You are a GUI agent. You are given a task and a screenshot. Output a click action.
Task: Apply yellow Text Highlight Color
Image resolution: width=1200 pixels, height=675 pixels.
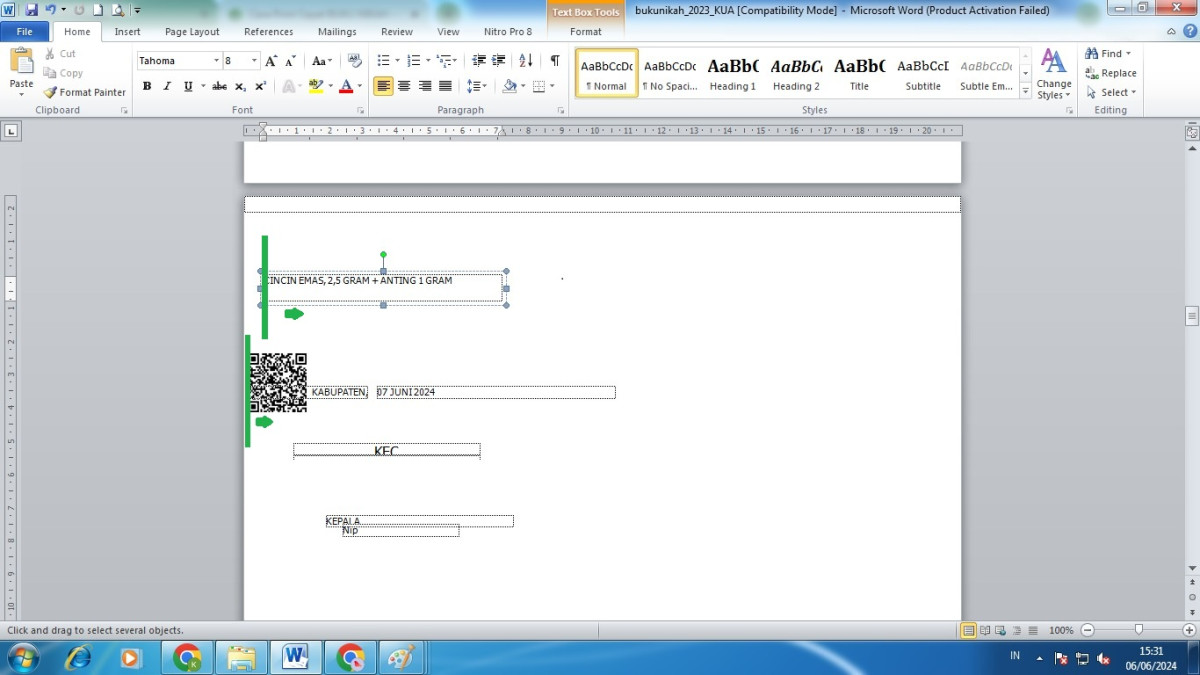click(316, 86)
